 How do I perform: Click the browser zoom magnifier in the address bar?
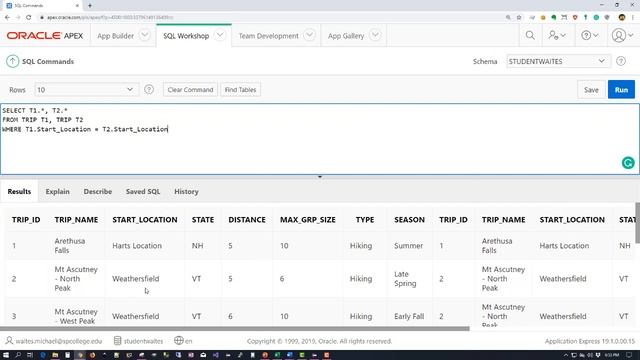click(508, 17)
